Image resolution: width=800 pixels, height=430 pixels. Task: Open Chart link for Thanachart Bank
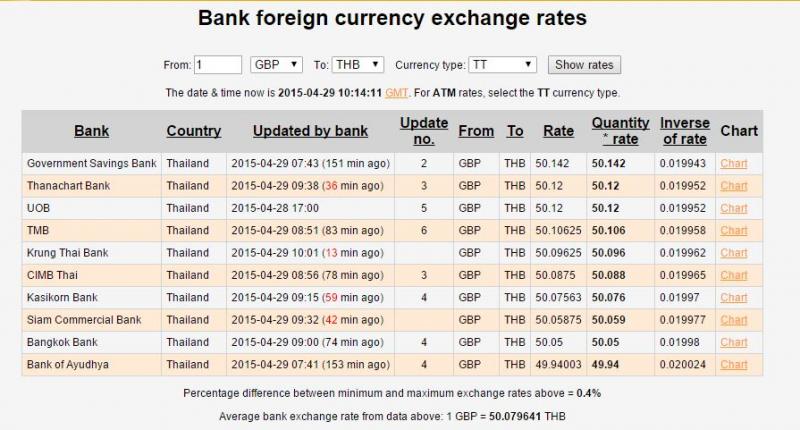pyautogui.click(x=734, y=186)
